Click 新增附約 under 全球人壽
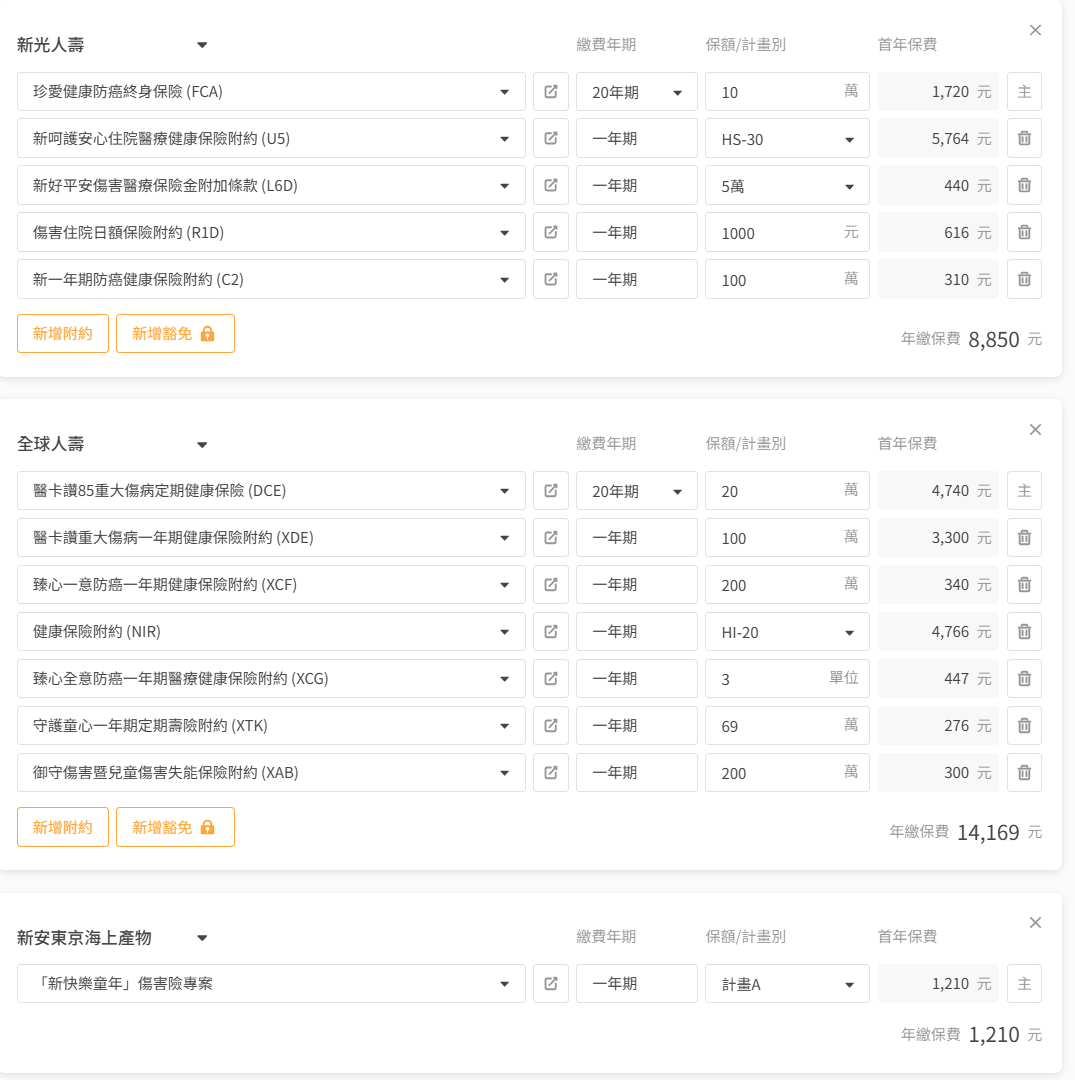 pyautogui.click(x=63, y=827)
